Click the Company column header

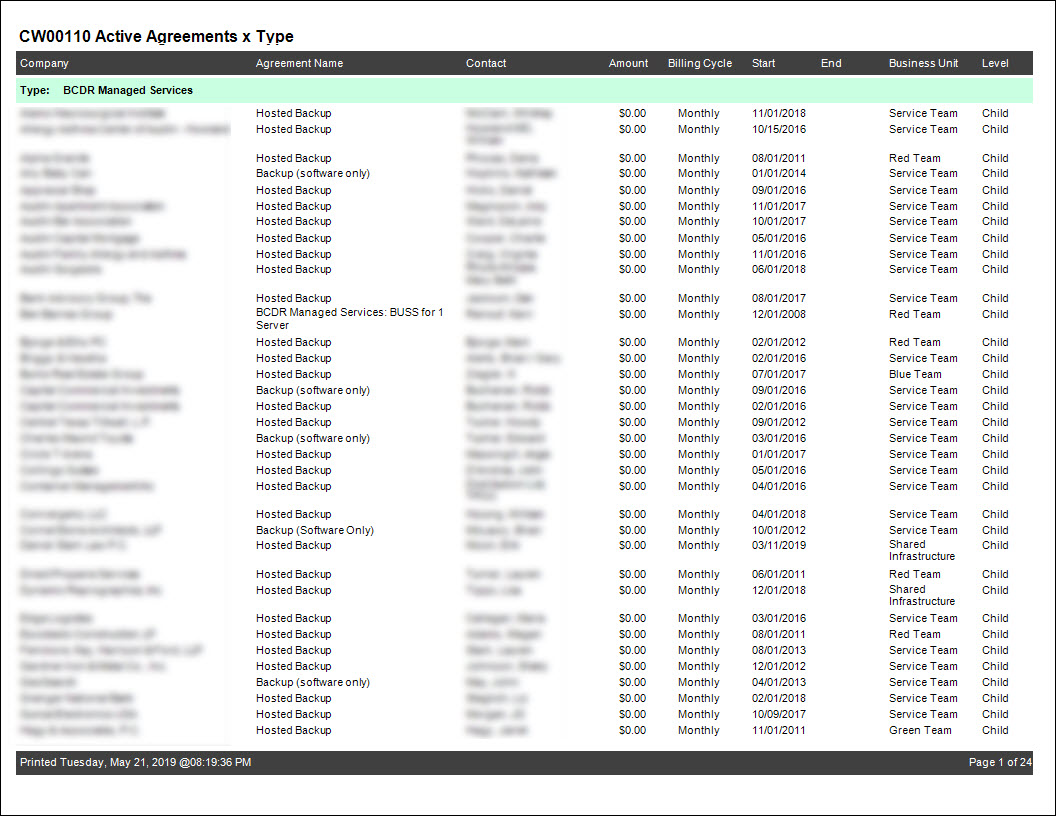(44, 63)
